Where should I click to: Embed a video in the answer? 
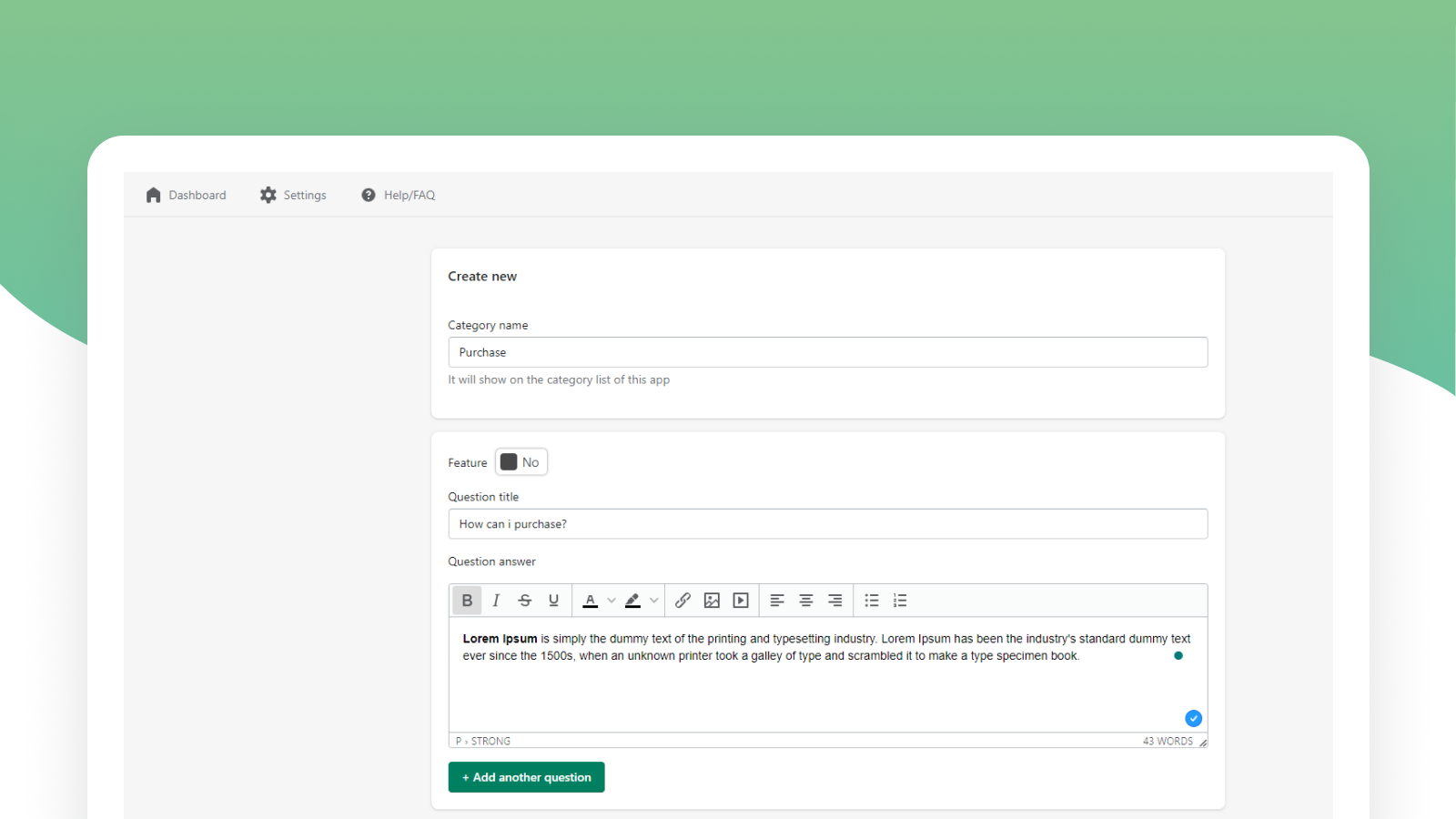(741, 600)
